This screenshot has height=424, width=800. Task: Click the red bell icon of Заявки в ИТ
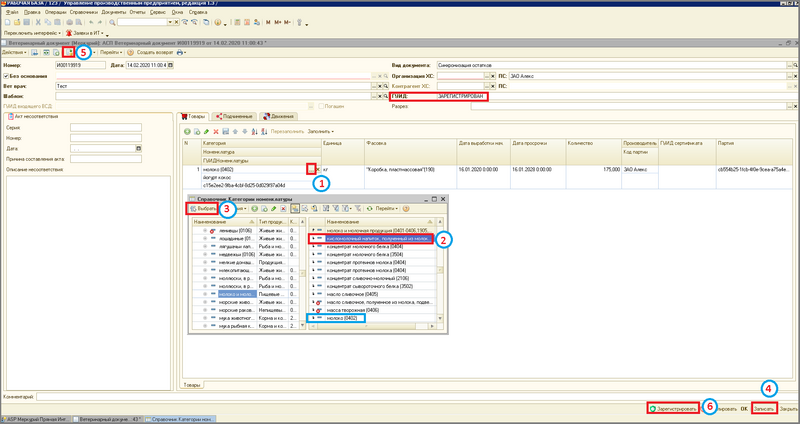pyautogui.click(x=69, y=33)
